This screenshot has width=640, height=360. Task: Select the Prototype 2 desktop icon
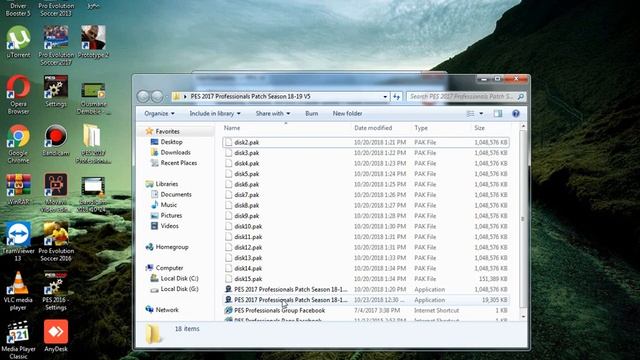(x=93, y=42)
